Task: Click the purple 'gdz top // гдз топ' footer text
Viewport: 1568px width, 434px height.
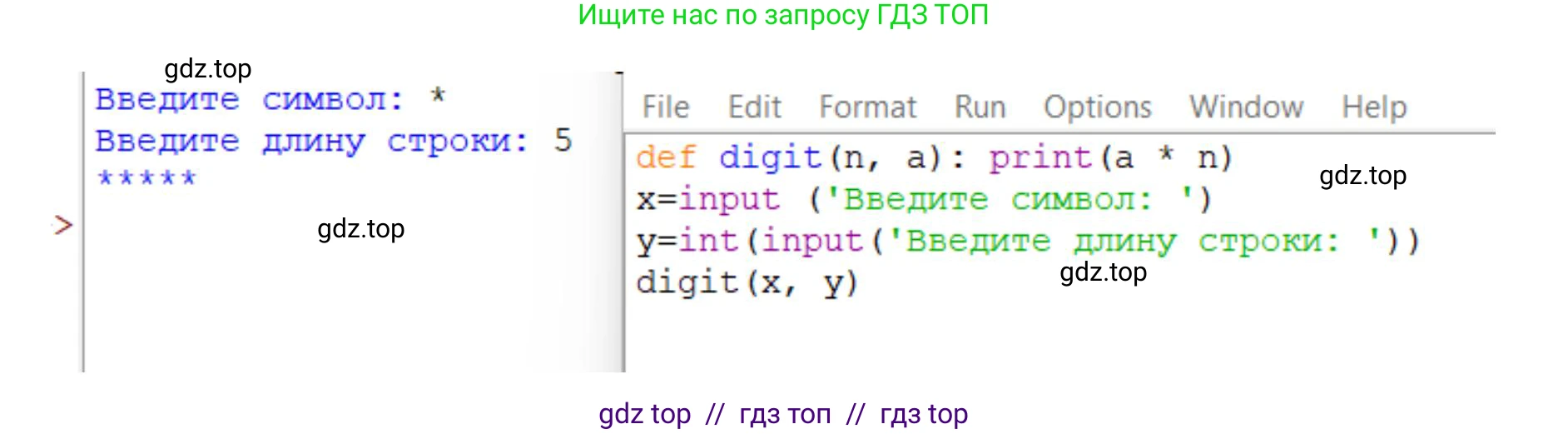Action: [x=783, y=414]
